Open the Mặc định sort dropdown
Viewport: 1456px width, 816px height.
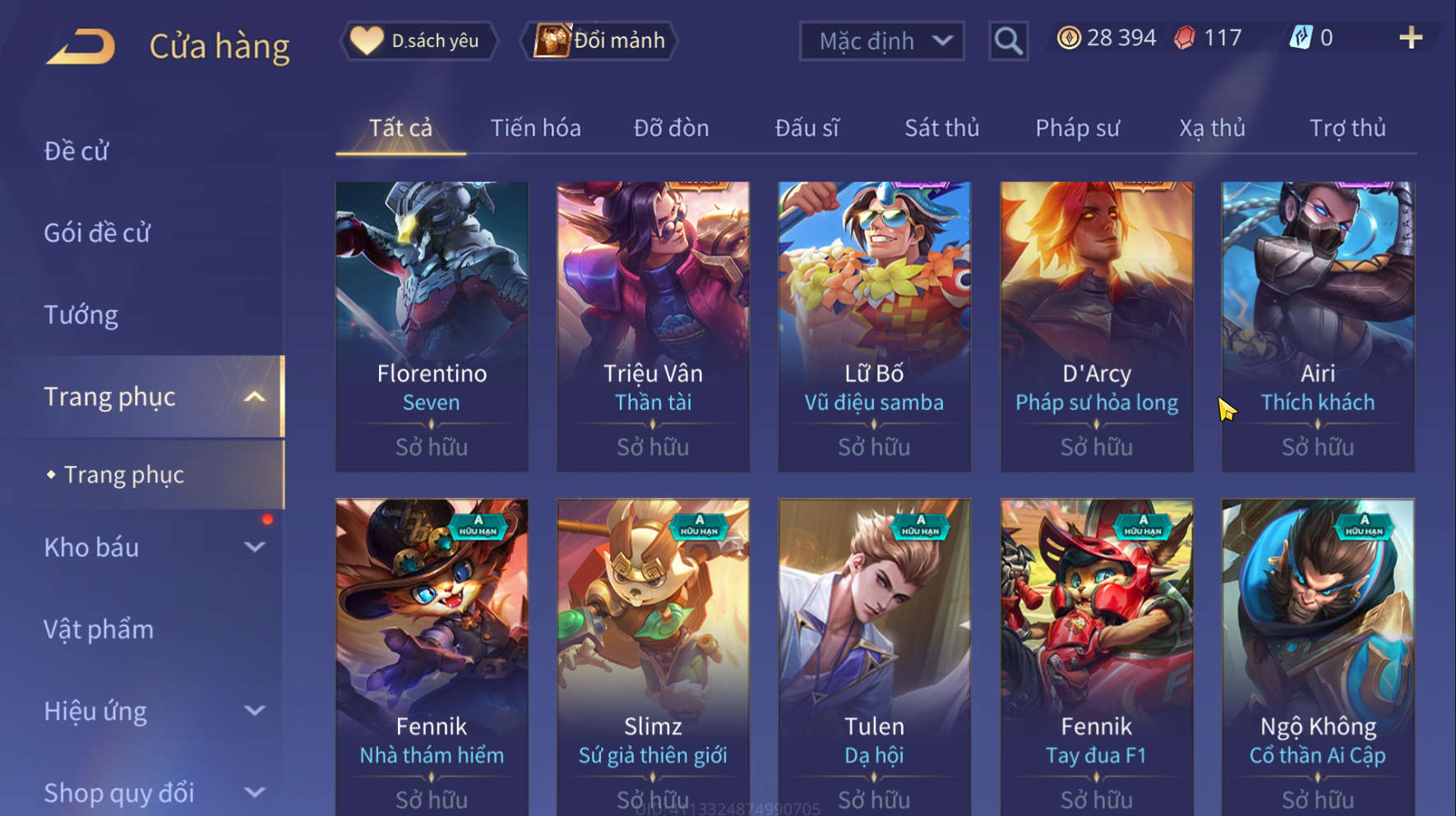[881, 40]
